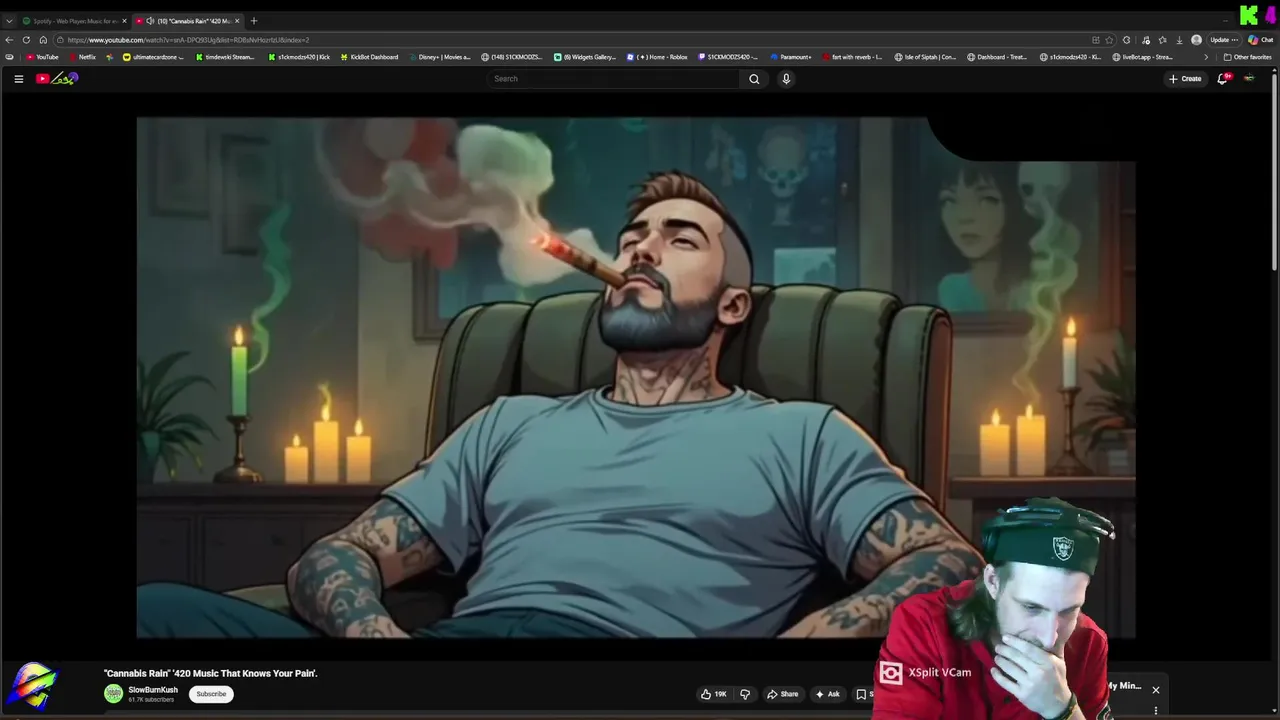Start voice search with microphone

[786, 79]
